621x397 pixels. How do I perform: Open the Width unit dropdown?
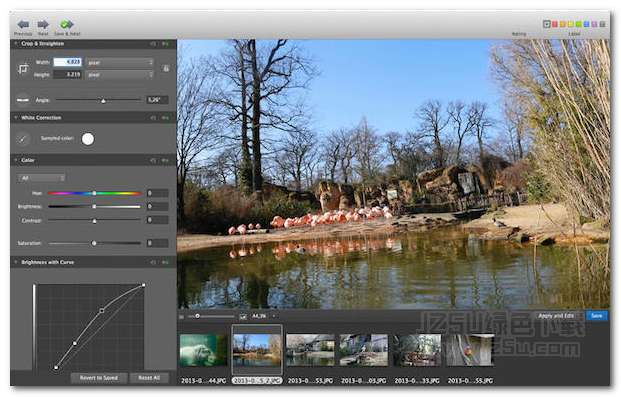pyautogui.click(x=120, y=63)
